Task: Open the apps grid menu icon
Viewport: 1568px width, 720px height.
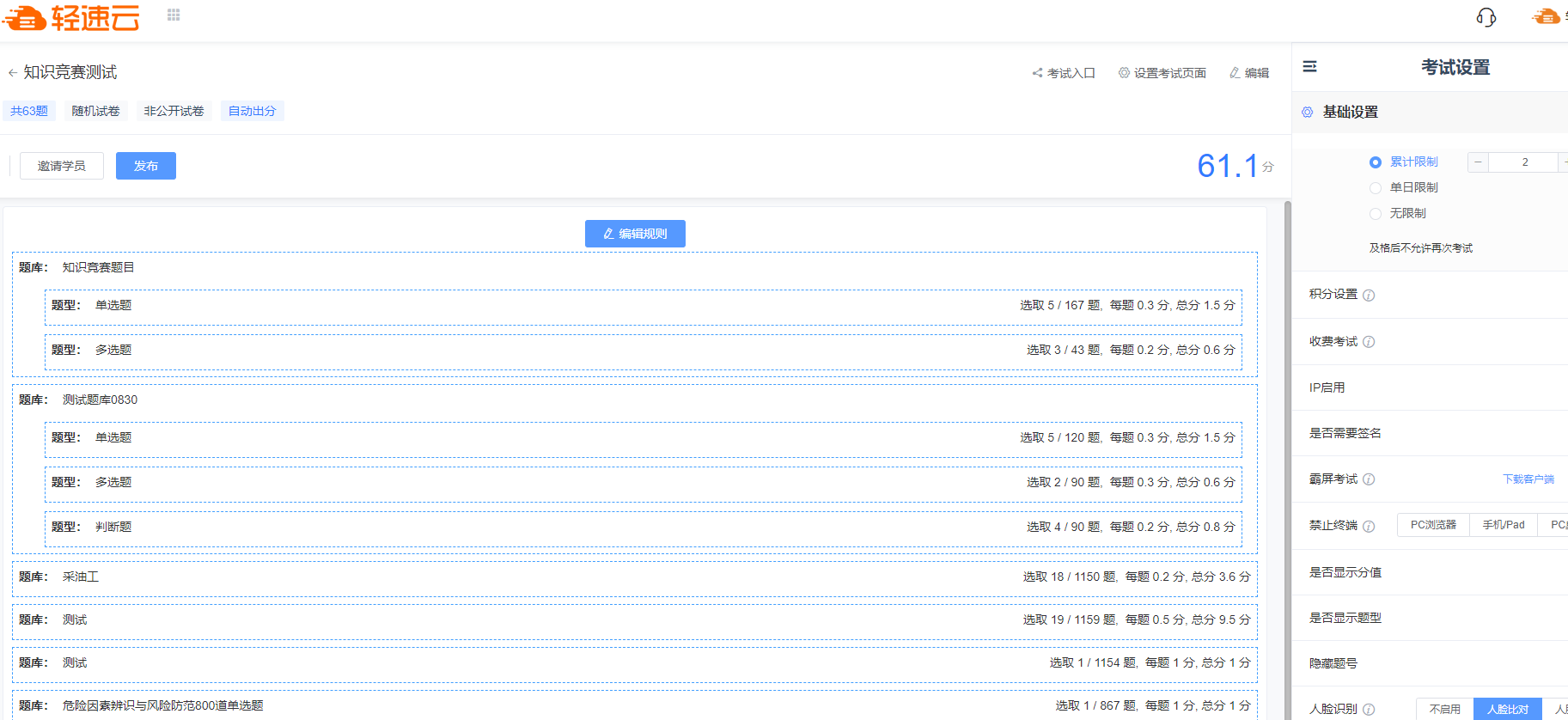Action: point(174,15)
